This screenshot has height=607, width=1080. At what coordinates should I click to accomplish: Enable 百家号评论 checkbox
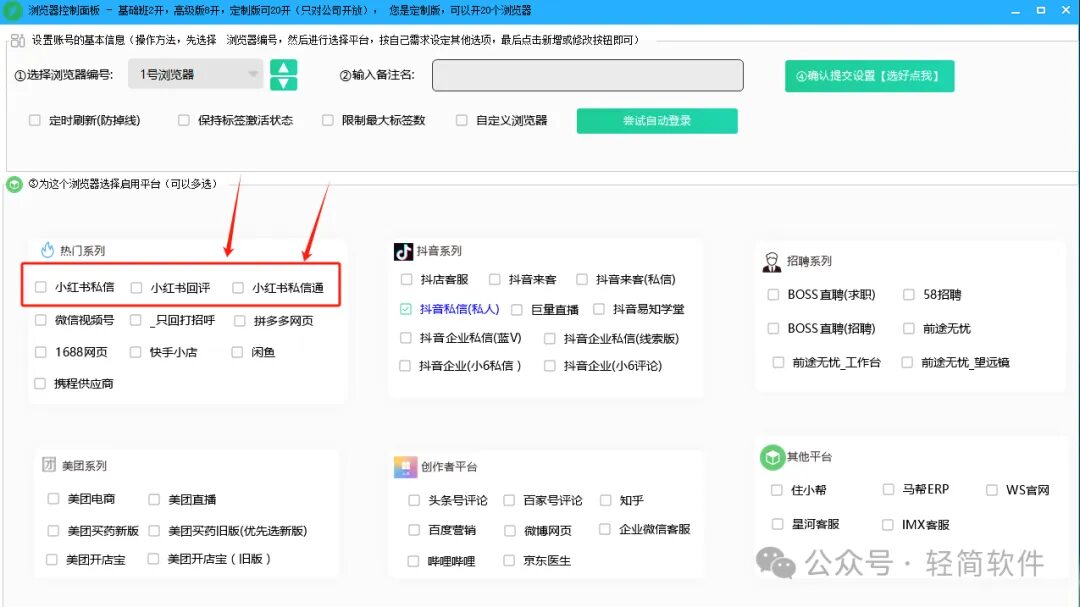tap(509, 500)
